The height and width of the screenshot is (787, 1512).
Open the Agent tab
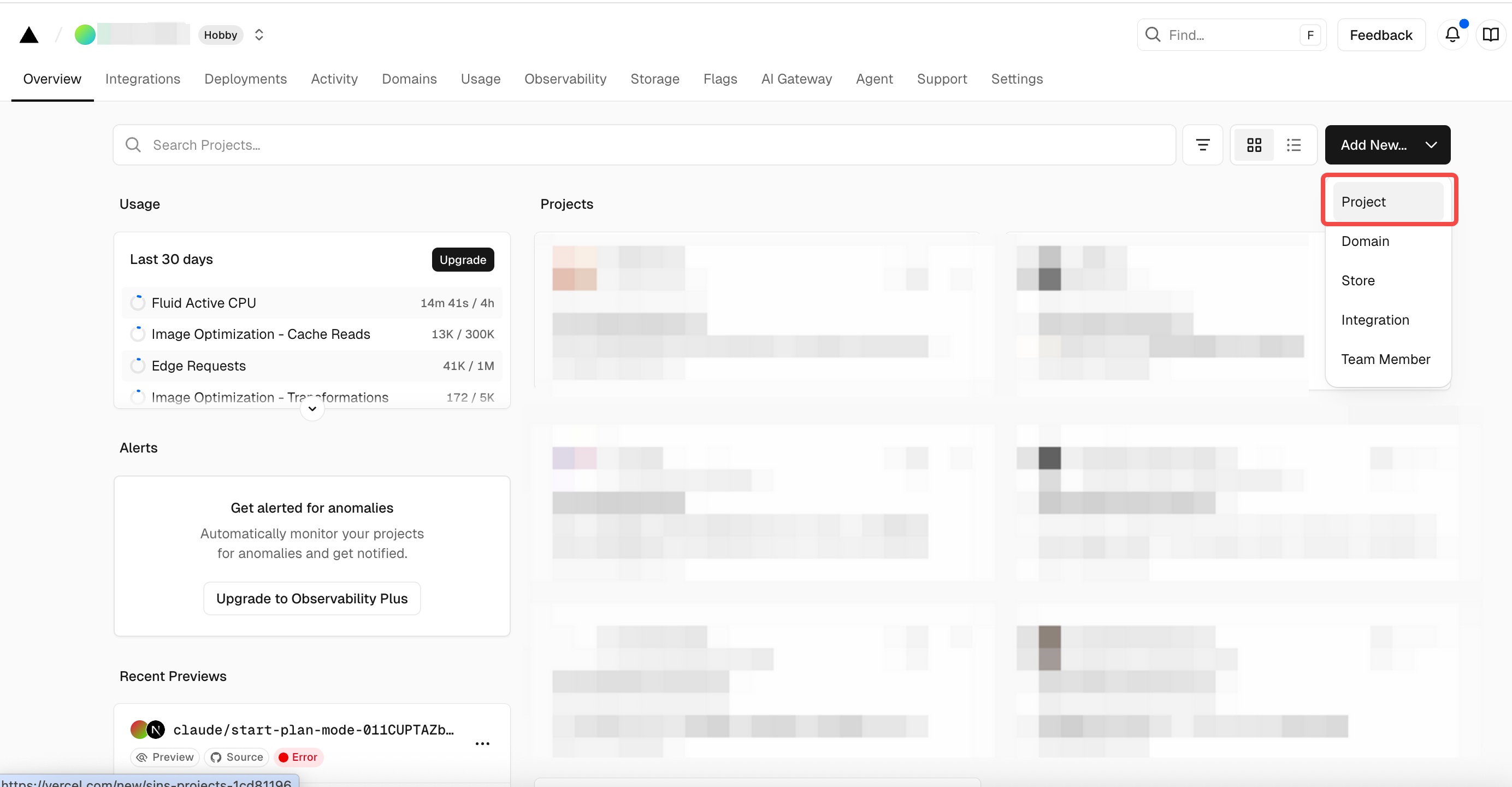pyautogui.click(x=874, y=79)
